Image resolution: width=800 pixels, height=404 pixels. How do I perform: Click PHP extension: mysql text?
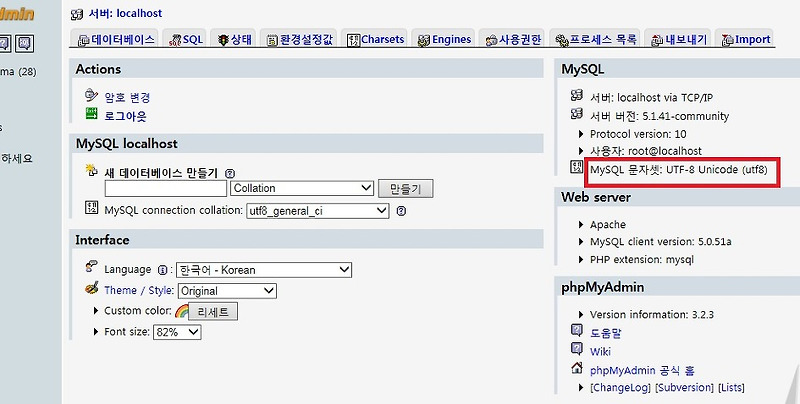(641, 260)
